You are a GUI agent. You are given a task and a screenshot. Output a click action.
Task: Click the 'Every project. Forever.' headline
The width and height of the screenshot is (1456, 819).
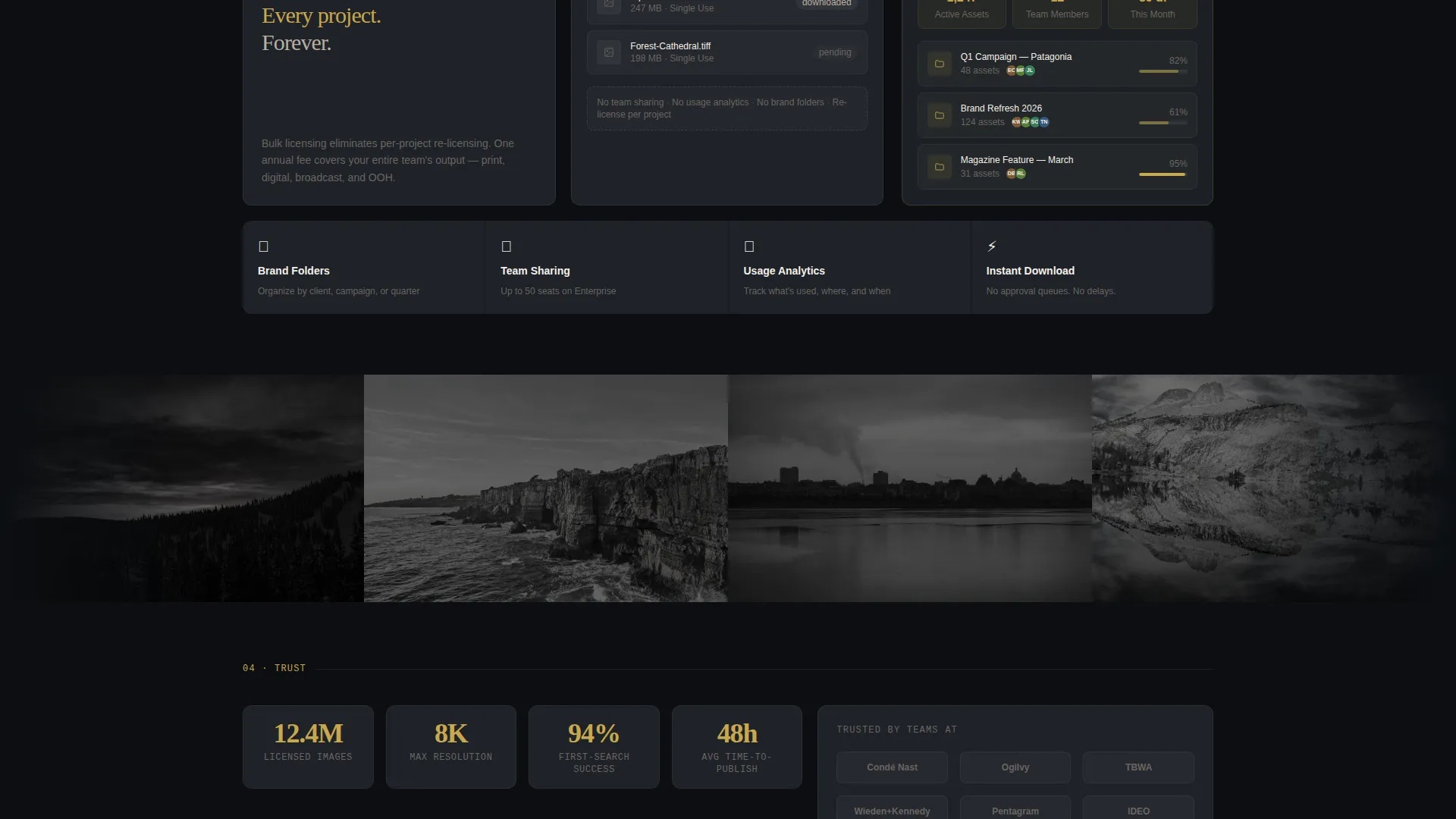[321, 30]
